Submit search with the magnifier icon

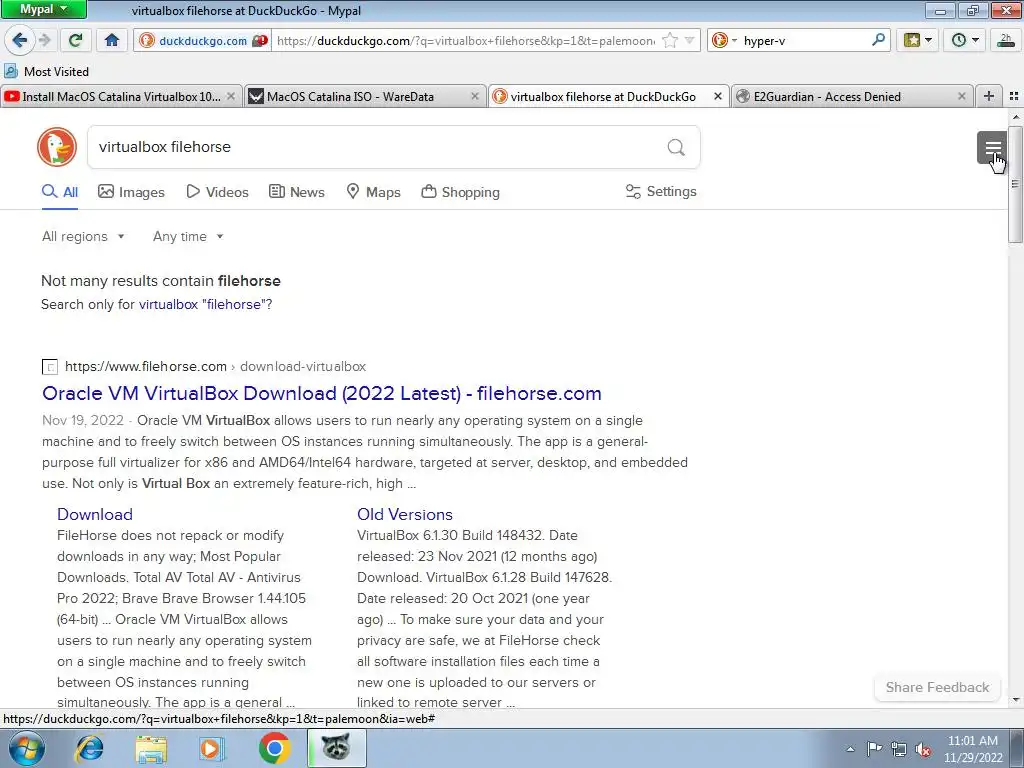[x=676, y=147]
